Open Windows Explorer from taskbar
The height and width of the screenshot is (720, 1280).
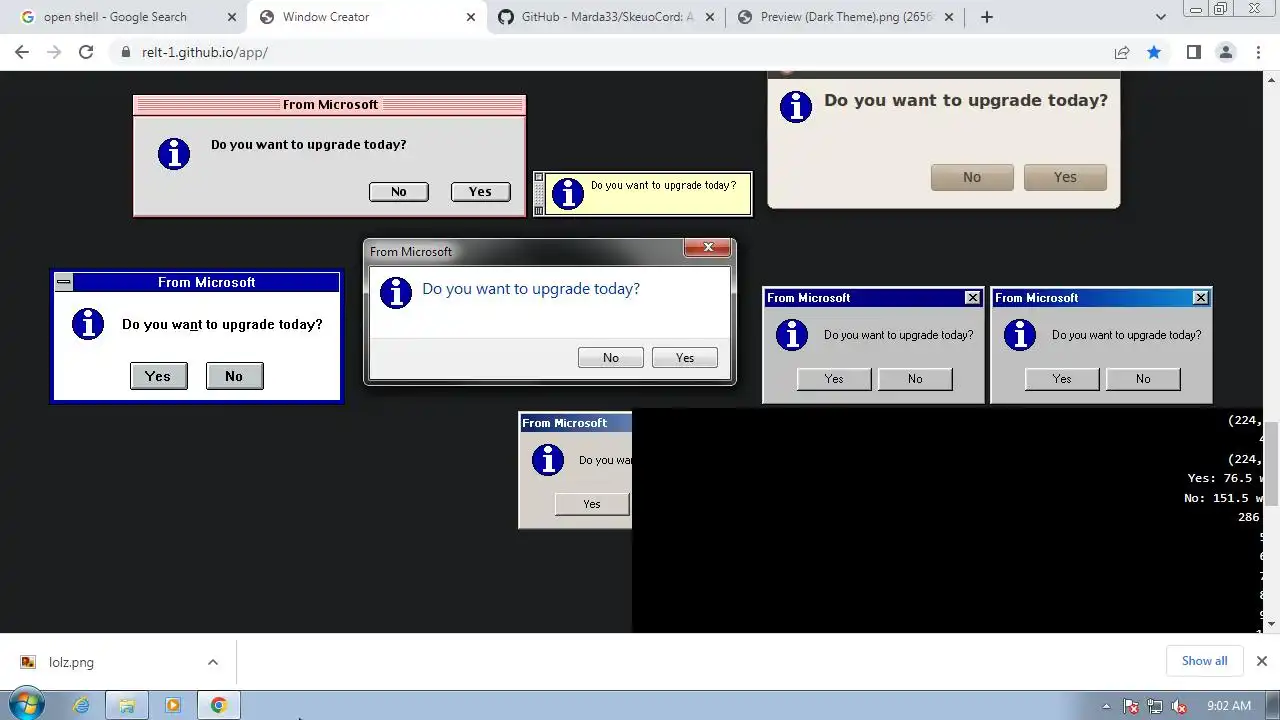(x=127, y=705)
